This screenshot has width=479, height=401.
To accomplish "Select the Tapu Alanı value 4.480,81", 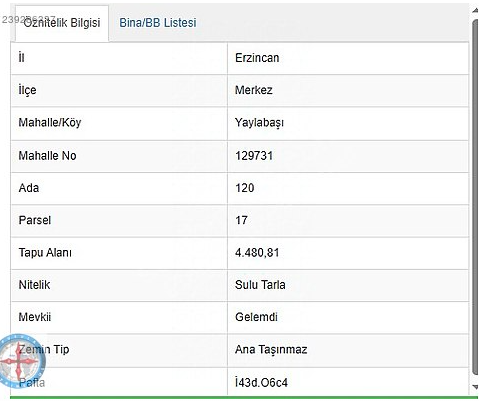I will [257, 253].
